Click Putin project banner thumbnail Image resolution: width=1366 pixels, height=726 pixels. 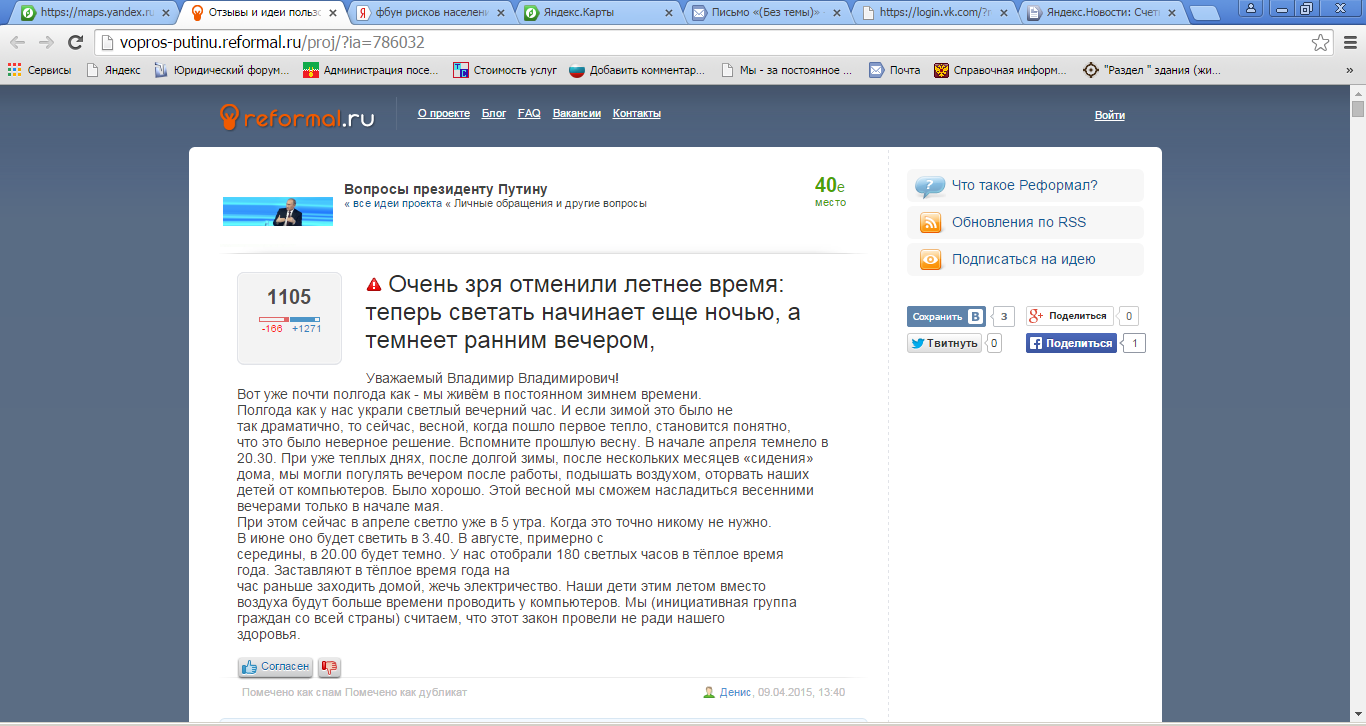[x=278, y=211]
